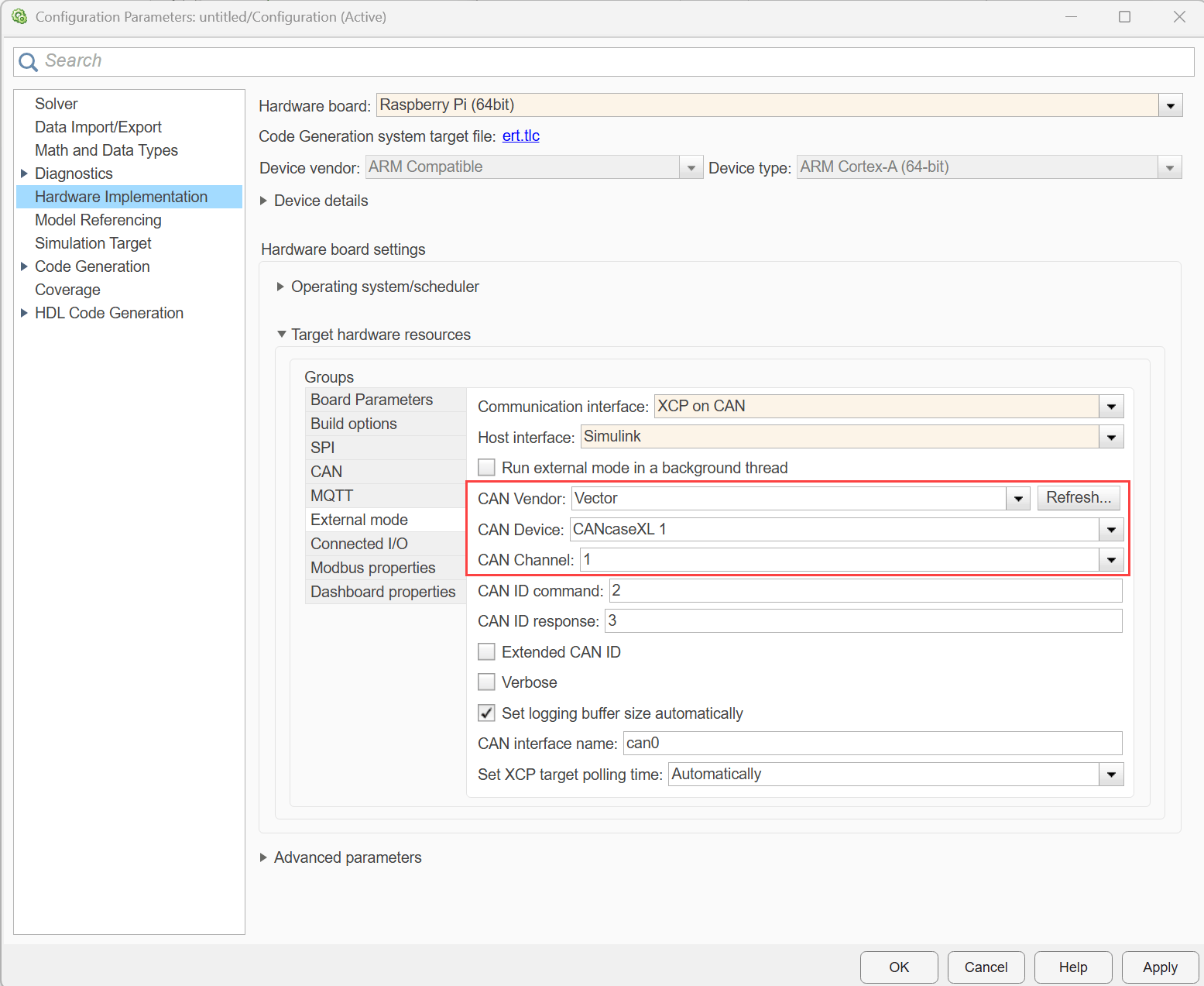Viewport: 1204px width, 986px height.
Task: Close the Configuration Parameters window
Action: pos(1179,17)
